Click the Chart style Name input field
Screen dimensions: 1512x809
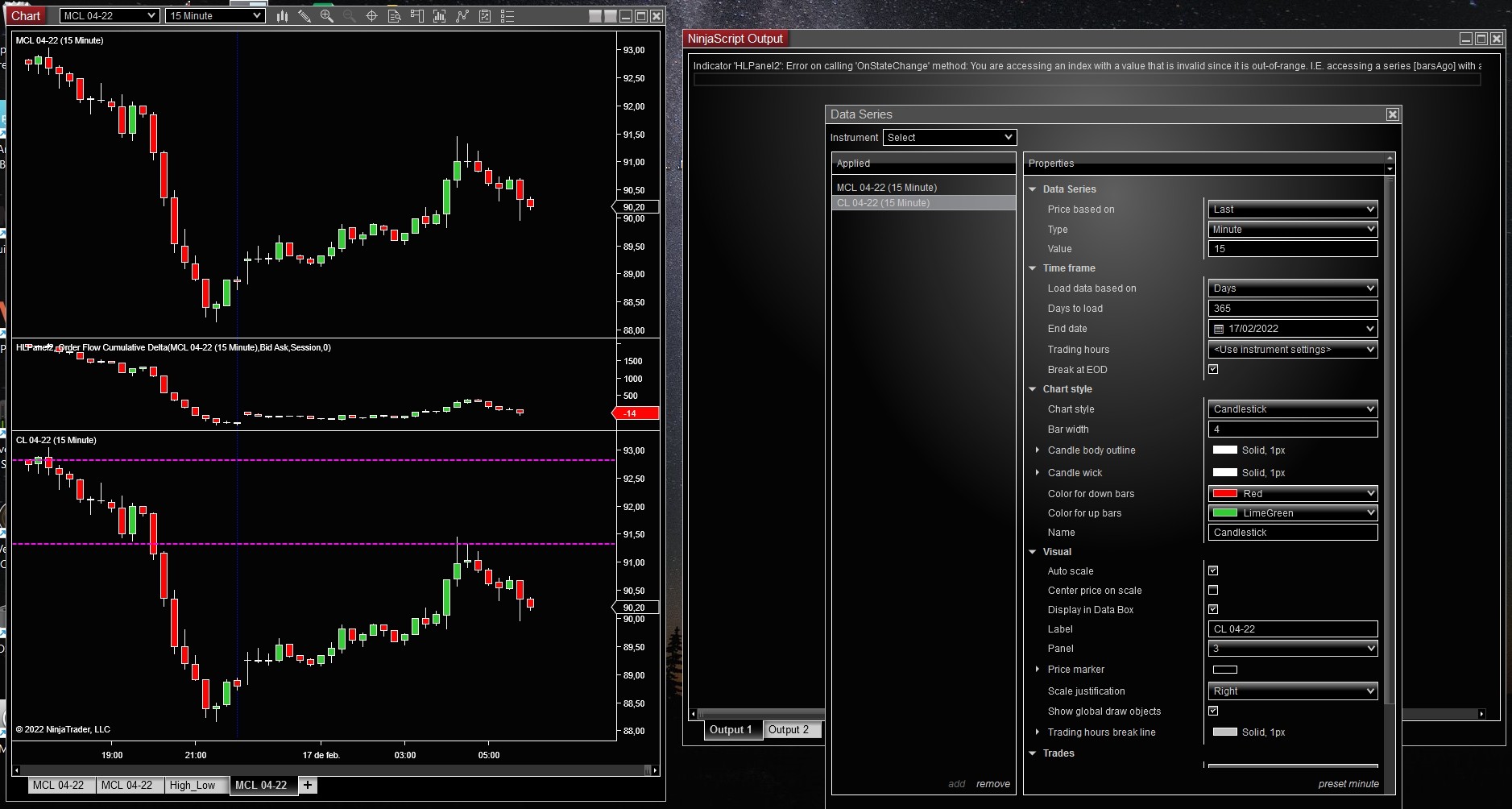click(x=1293, y=533)
